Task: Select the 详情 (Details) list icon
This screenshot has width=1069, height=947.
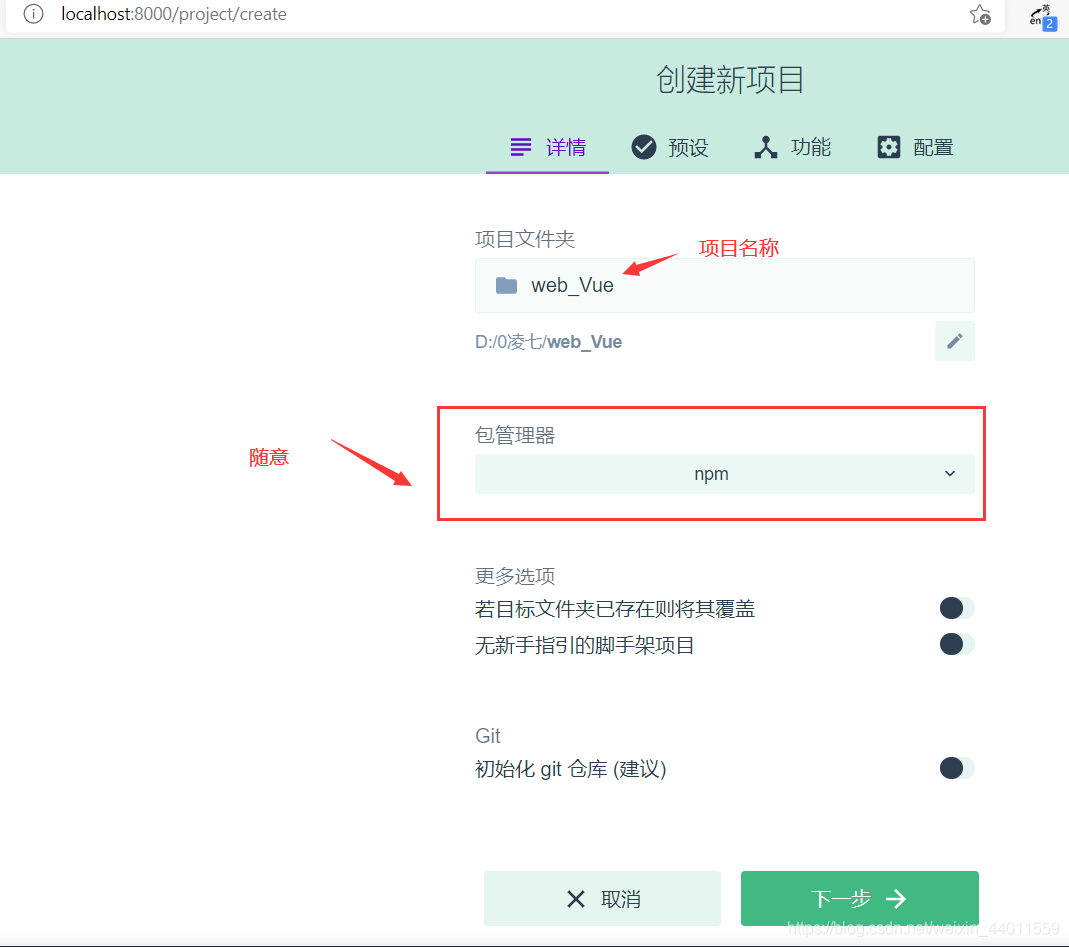Action: (x=521, y=147)
